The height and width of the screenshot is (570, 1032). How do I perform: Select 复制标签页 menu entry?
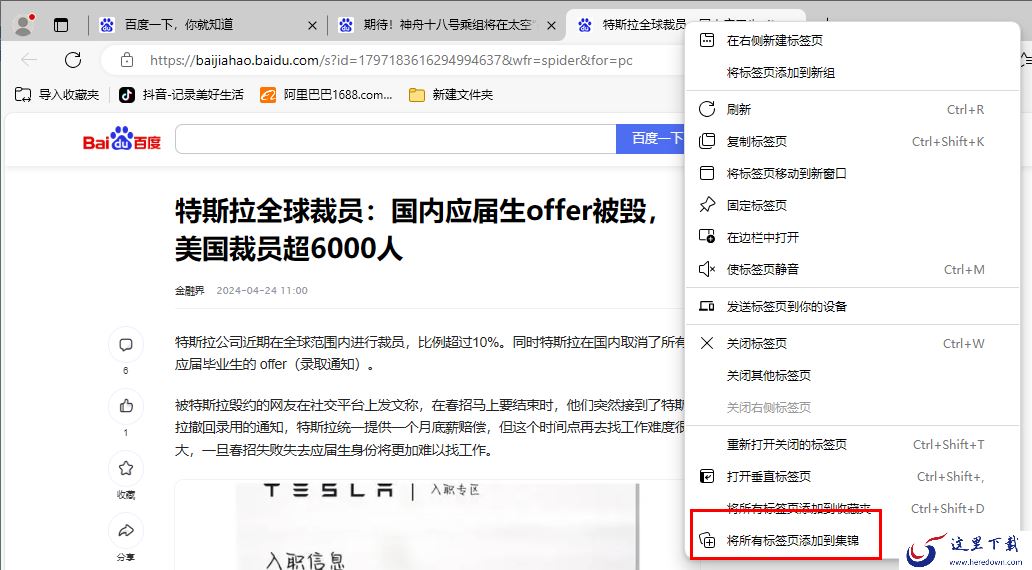tap(852, 142)
